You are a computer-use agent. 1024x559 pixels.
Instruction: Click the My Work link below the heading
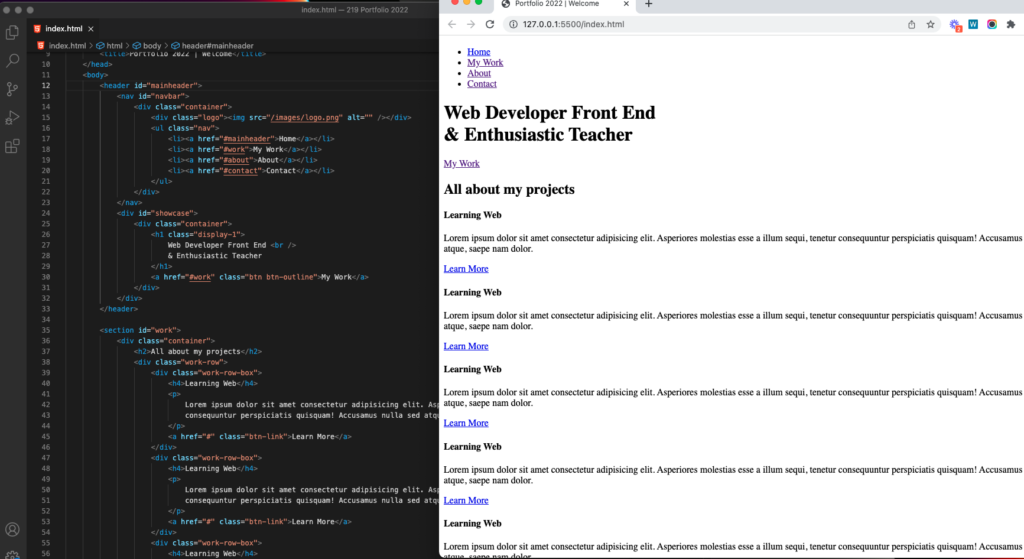coord(462,163)
